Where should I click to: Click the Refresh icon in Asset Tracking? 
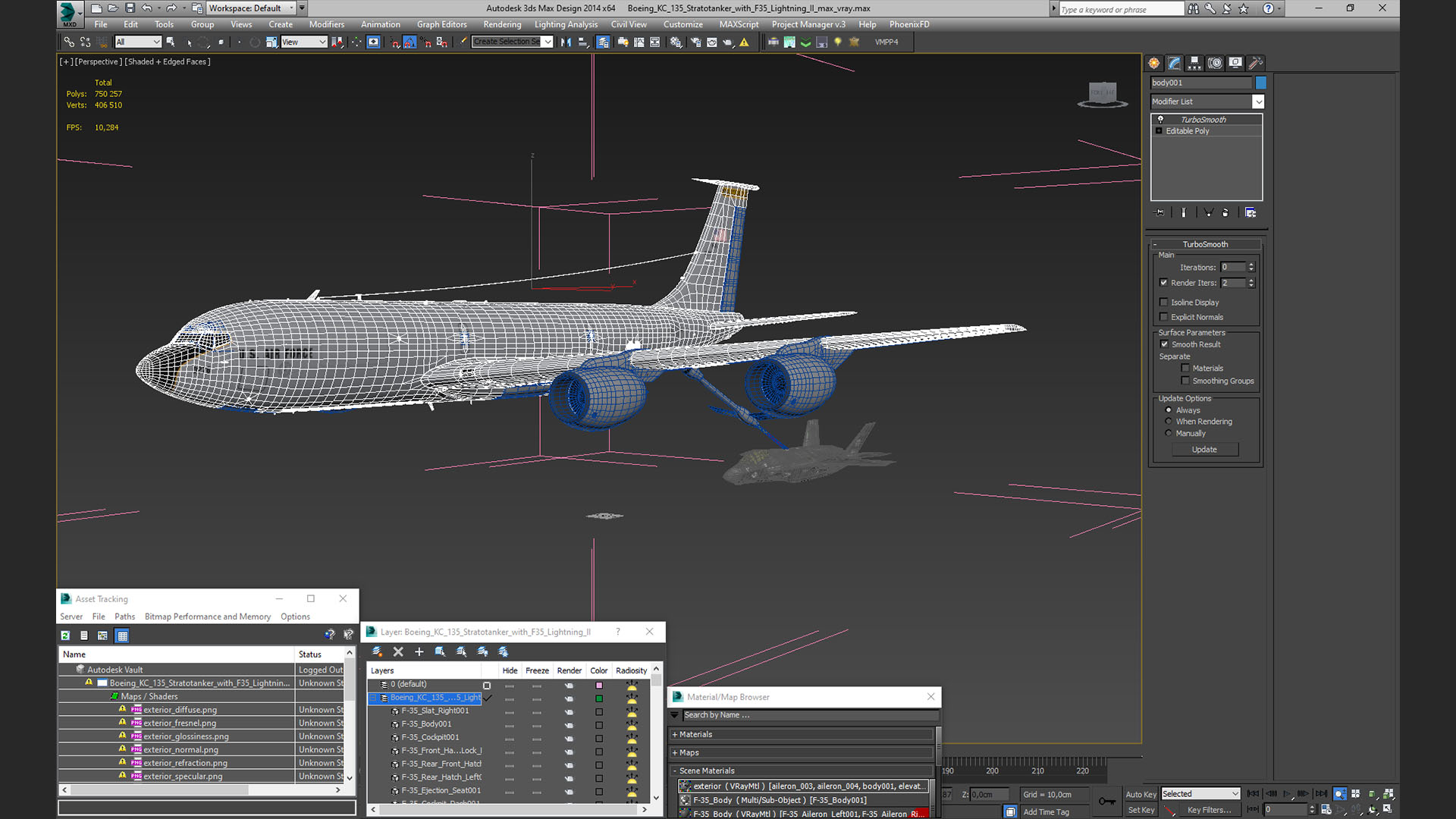[x=65, y=635]
